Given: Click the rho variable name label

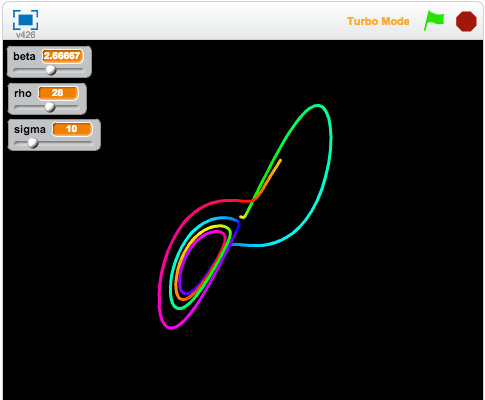Looking at the screenshot, I should pos(23,93).
